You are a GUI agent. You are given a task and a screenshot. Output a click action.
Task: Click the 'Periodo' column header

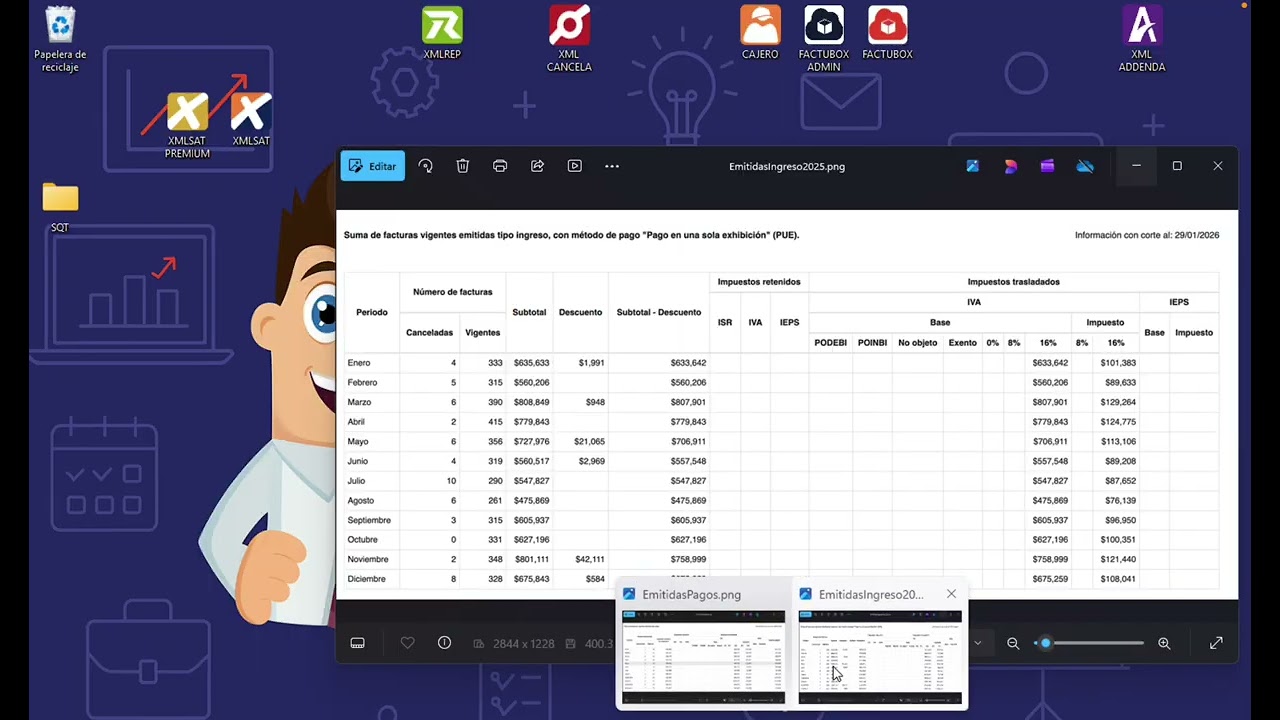tap(372, 312)
